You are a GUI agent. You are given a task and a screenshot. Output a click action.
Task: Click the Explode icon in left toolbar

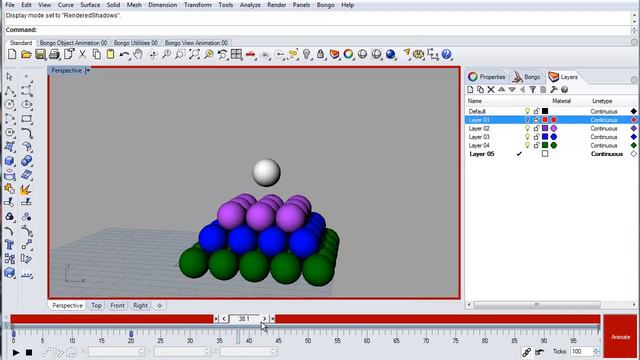click(26, 189)
